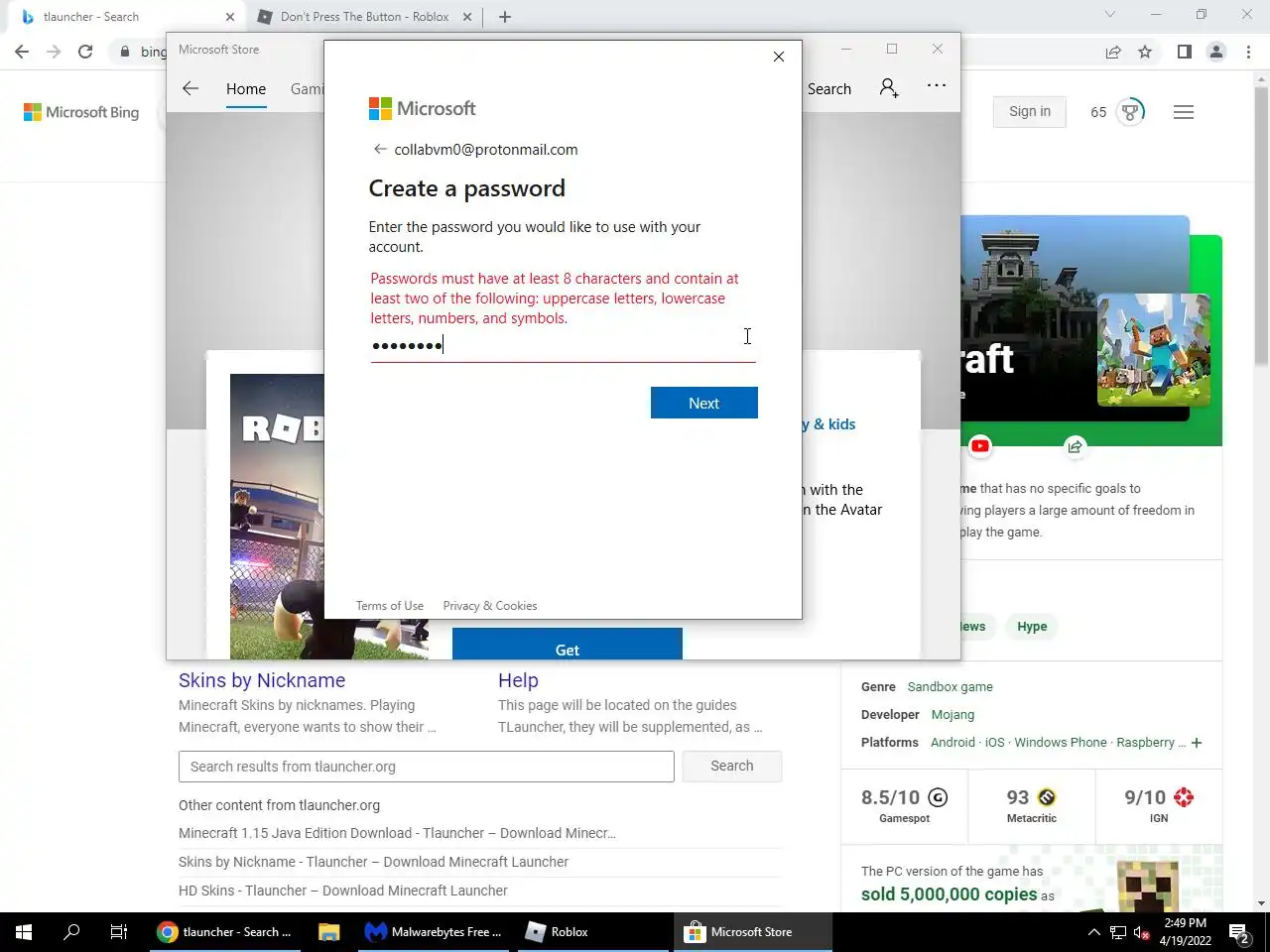Open Gamespot 8.5/10 rating
The width and height of the screenshot is (1270, 952).
(x=905, y=805)
